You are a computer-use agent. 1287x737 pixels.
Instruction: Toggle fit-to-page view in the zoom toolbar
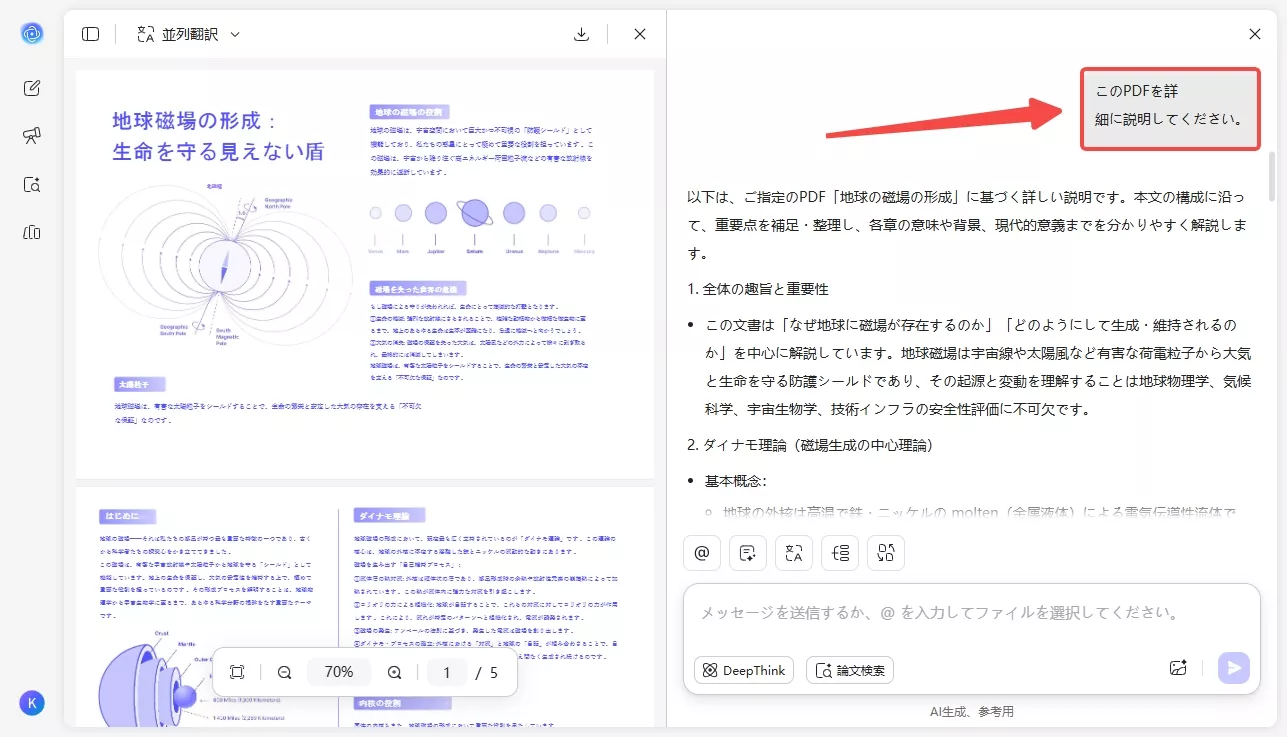(237, 672)
